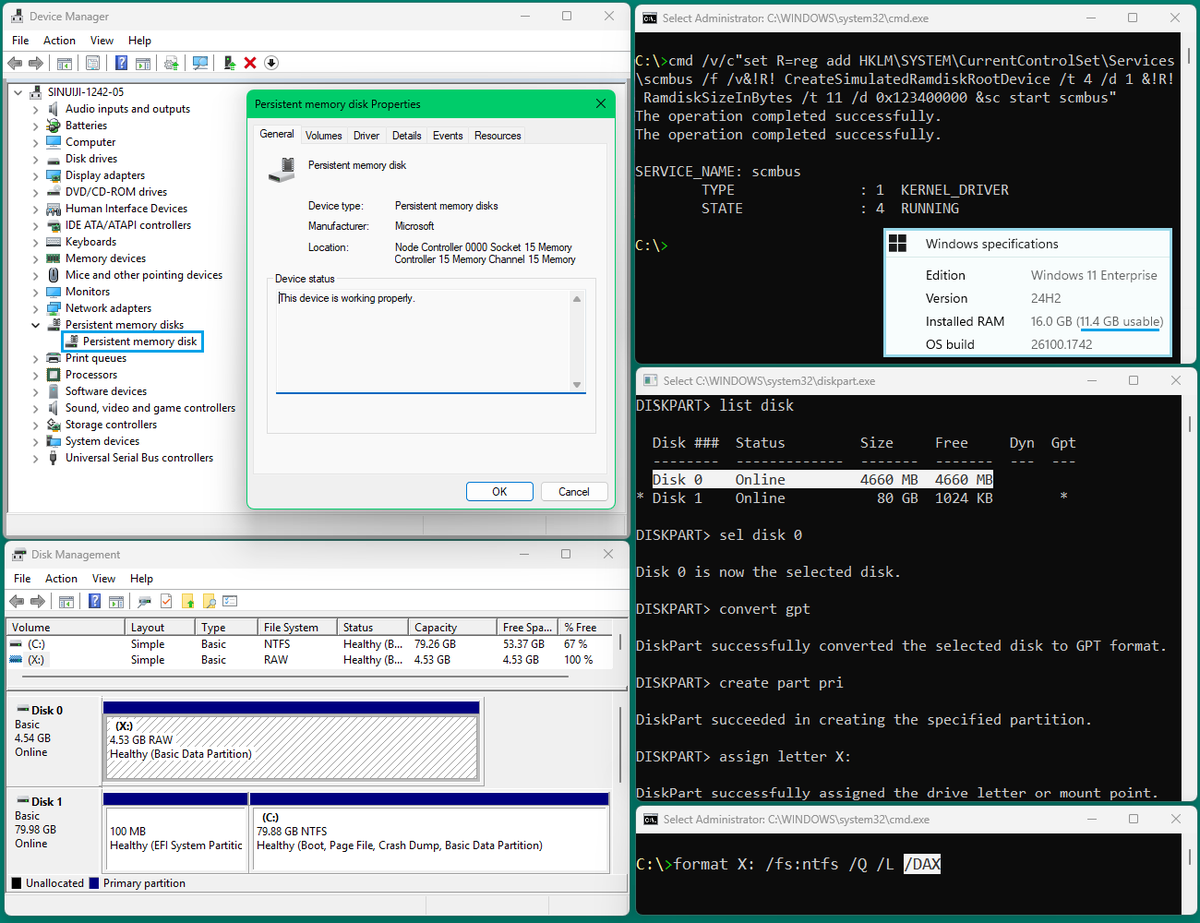This screenshot has width=1200, height=923.
Task: Open the Action menu in Disk Management
Action: pyautogui.click(x=61, y=578)
